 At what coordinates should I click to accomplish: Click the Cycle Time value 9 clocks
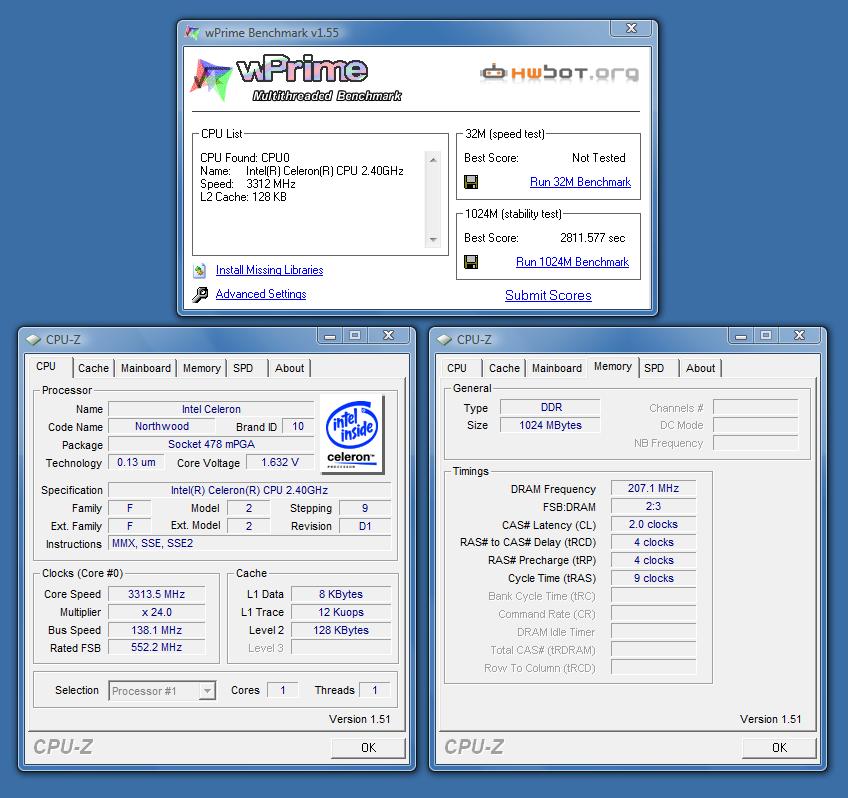tap(653, 578)
